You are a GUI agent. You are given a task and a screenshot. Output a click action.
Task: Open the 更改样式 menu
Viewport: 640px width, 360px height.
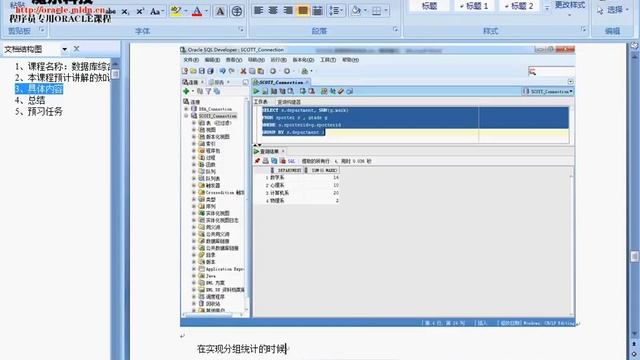570,8
